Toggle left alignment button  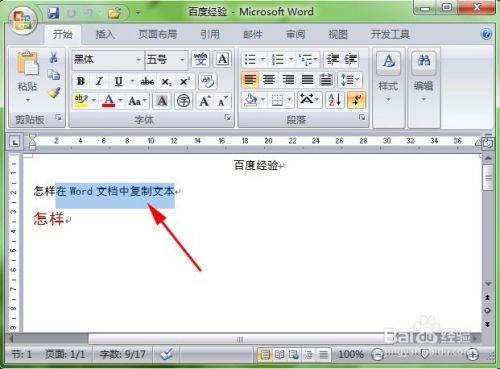tap(250, 80)
